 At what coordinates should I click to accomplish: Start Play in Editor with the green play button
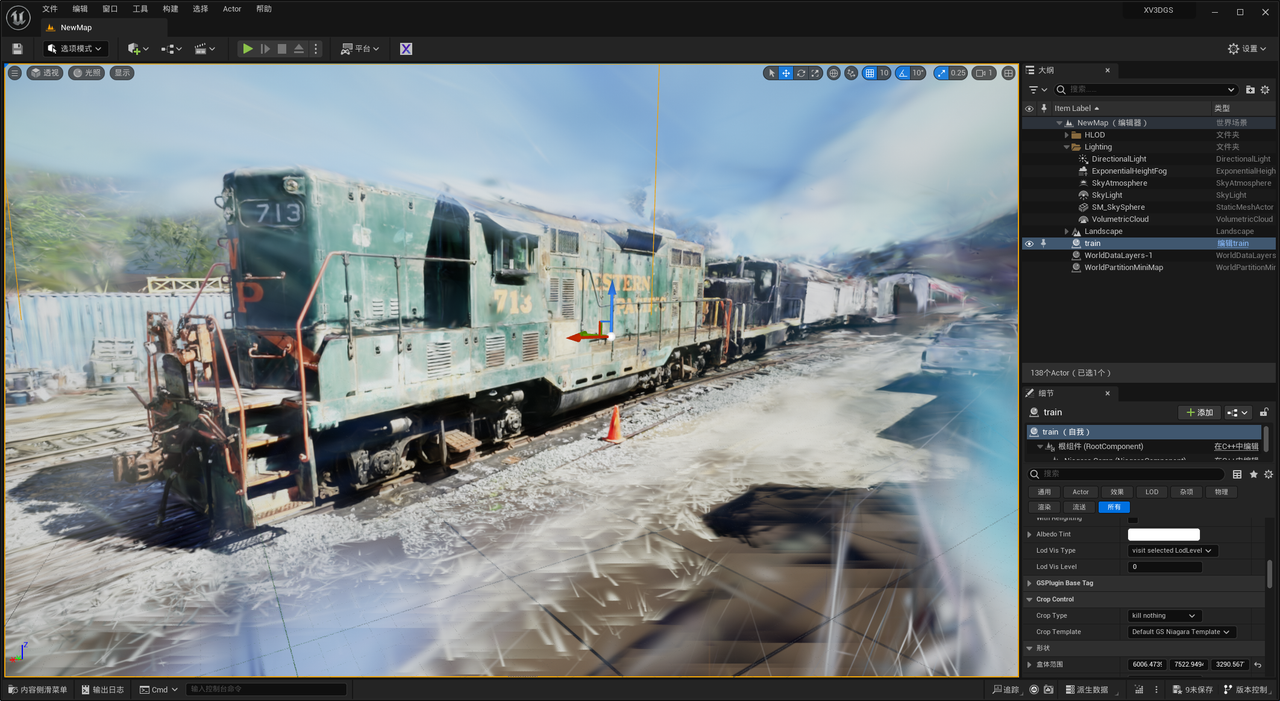click(x=248, y=49)
